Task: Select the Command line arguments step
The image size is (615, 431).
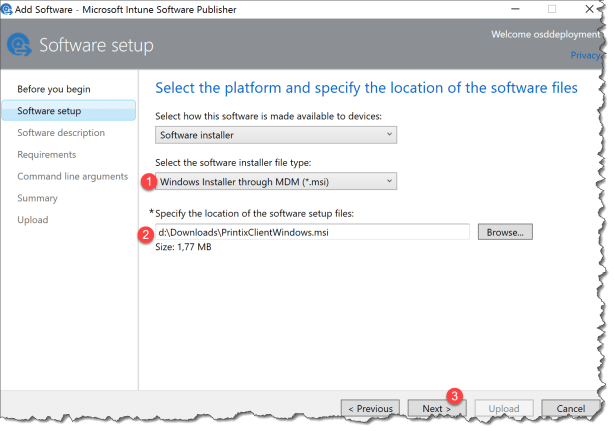Action: point(72,177)
